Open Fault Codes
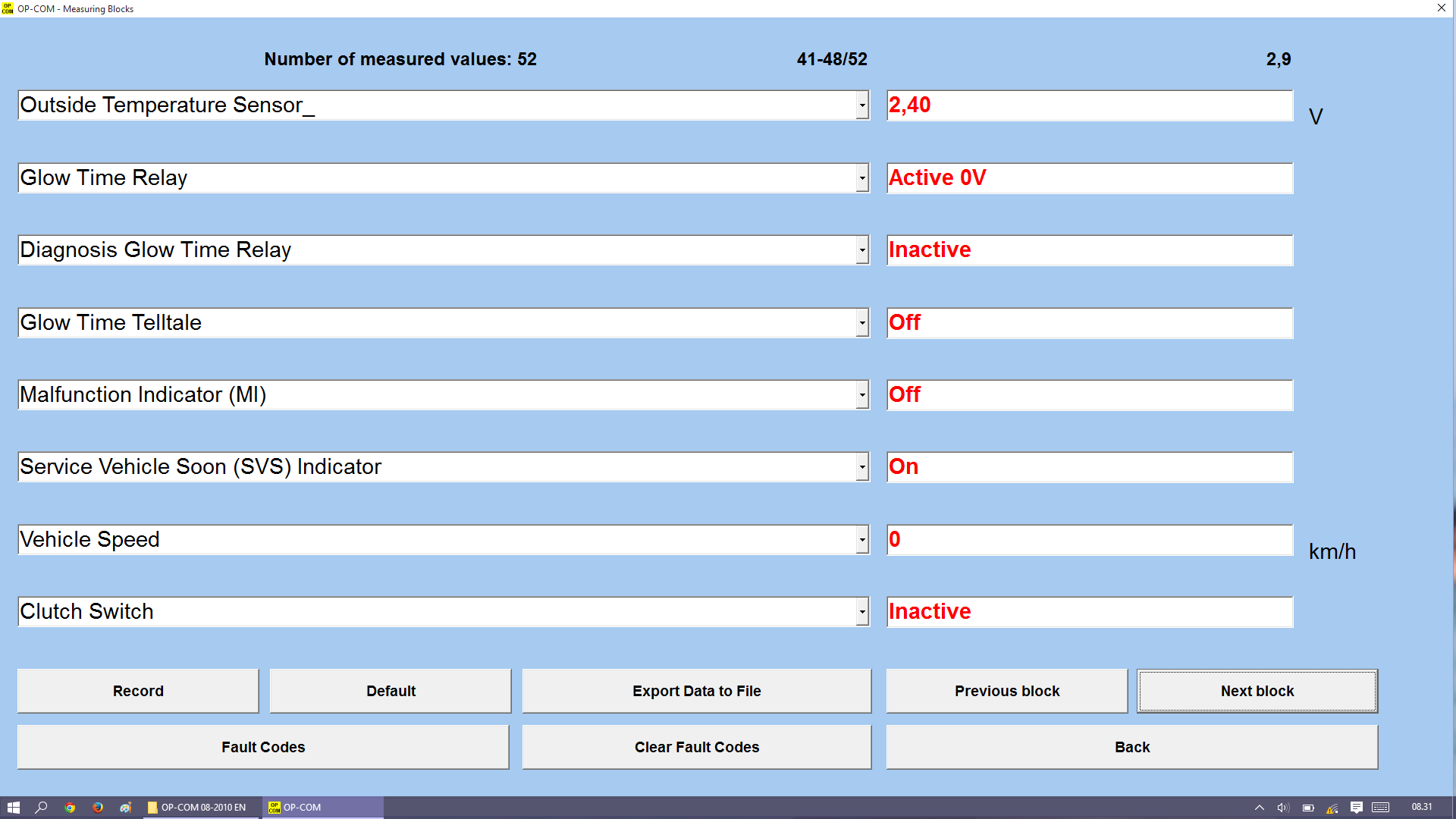The image size is (1456, 819). point(263,747)
